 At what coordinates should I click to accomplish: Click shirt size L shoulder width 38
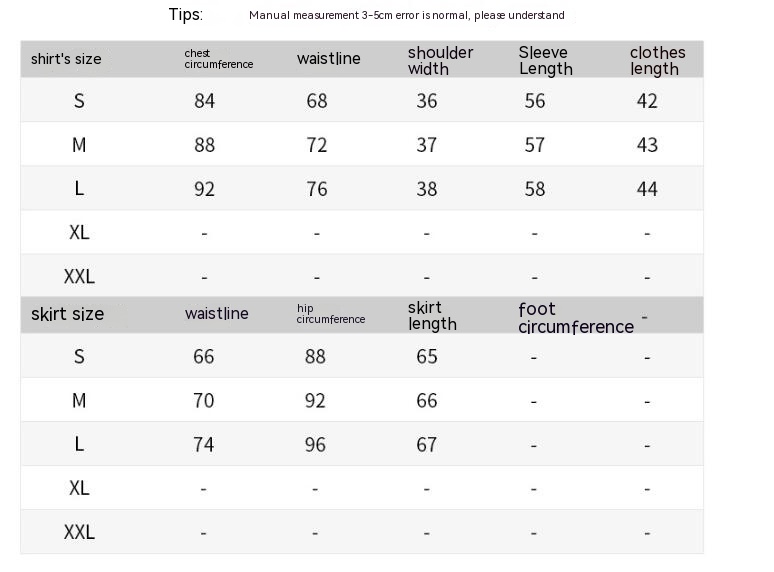pyautogui.click(x=427, y=189)
